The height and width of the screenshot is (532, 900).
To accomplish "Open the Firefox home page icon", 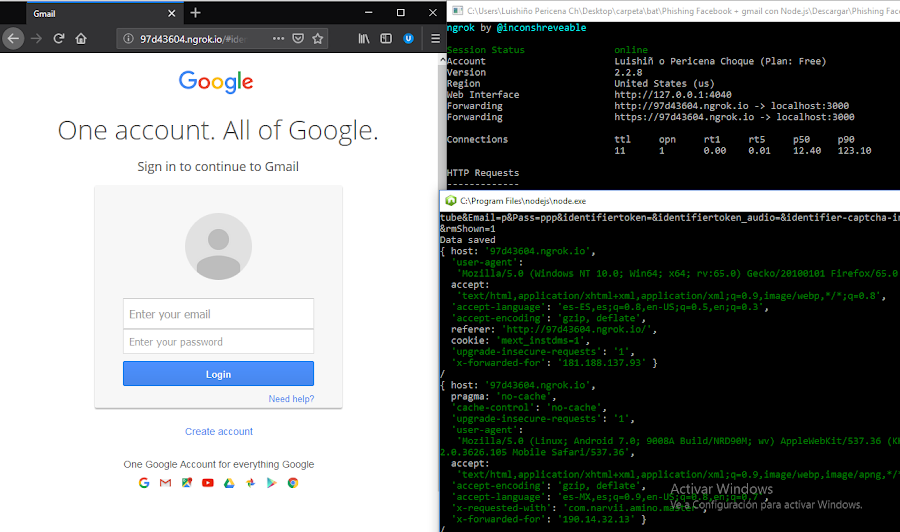I will point(81,38).
